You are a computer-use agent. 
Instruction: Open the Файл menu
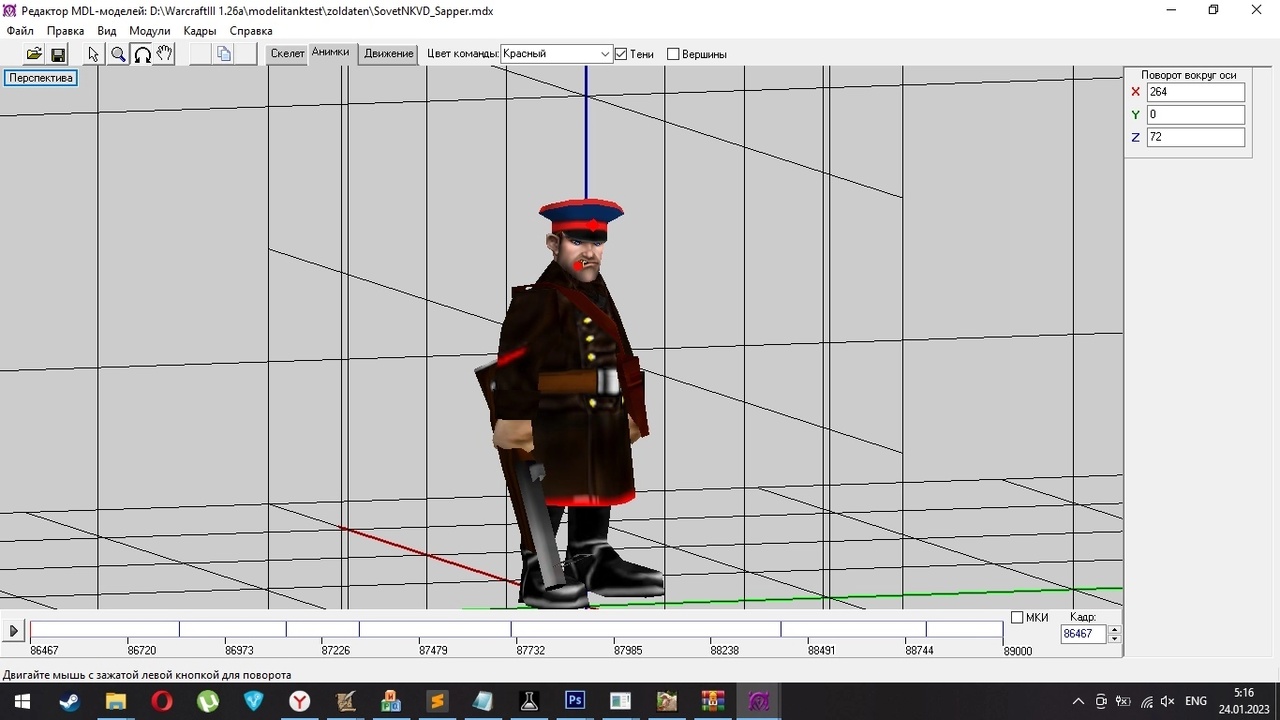tap(20, 31)
